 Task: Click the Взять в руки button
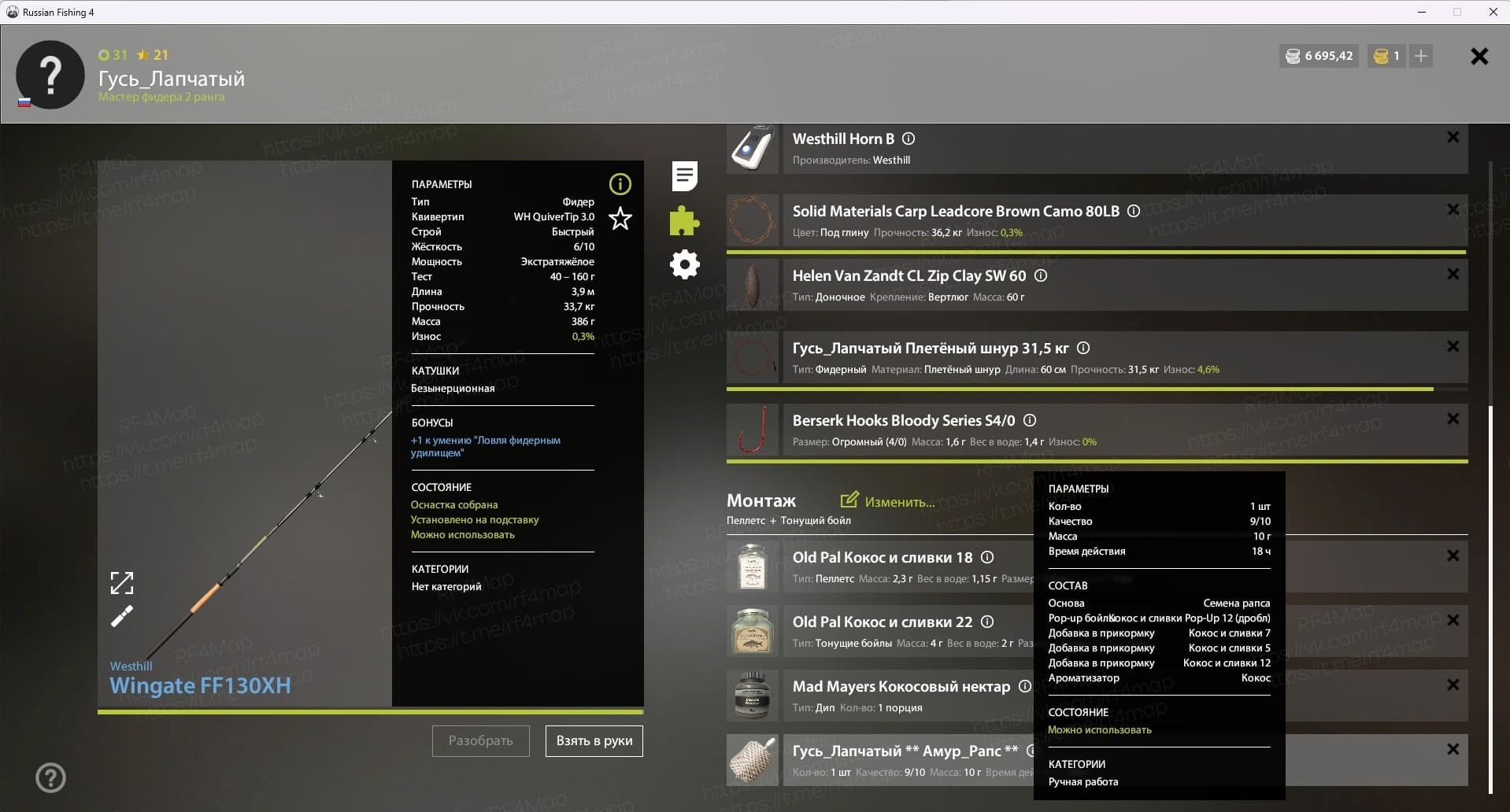click(594, 740)
